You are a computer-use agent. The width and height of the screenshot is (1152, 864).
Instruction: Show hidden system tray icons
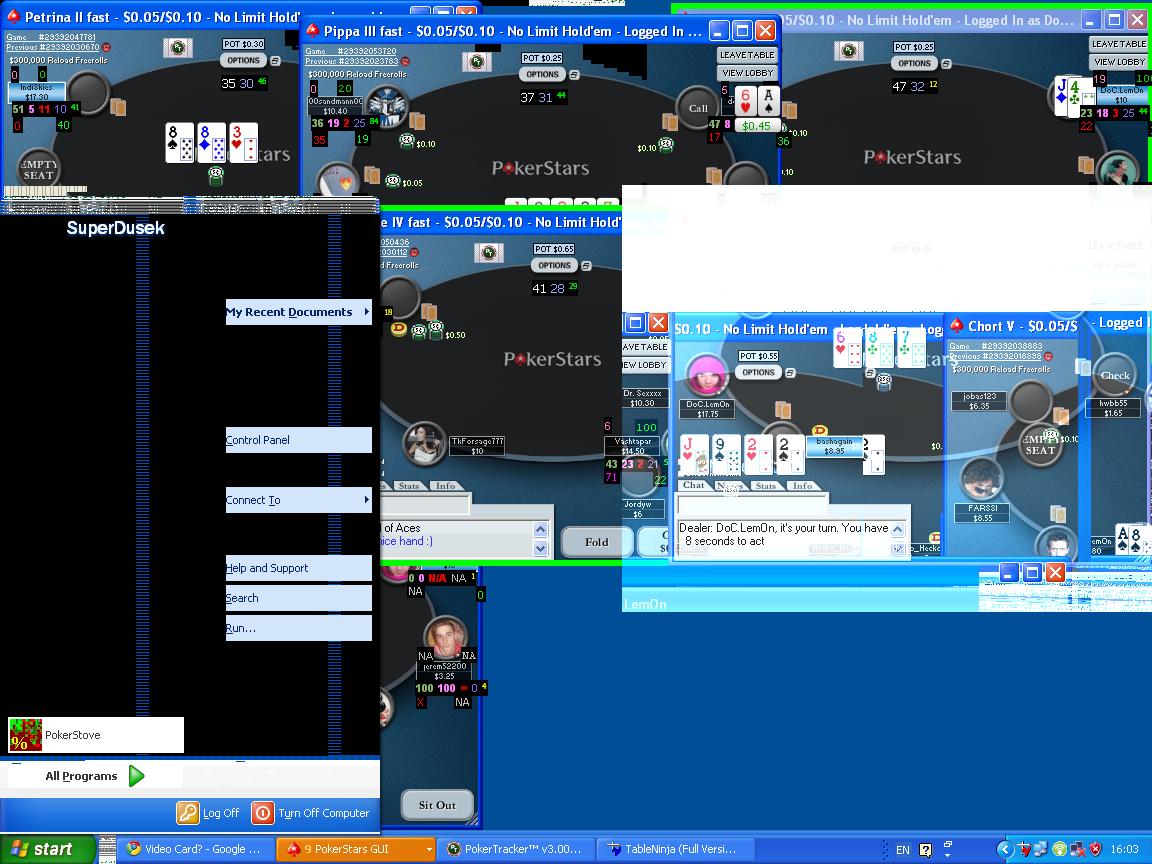tap(1004, 849)
